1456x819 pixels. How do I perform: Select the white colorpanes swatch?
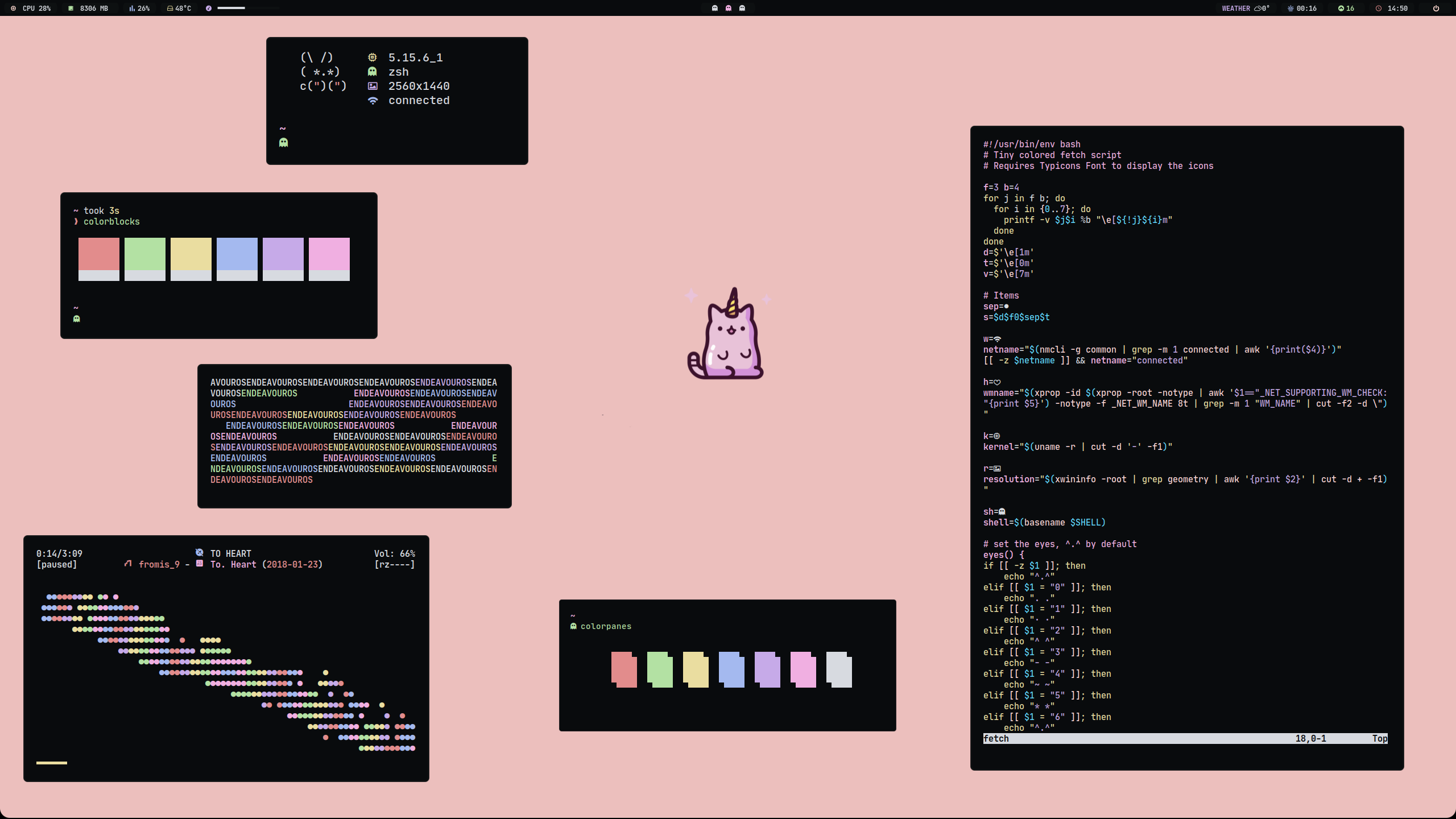click(839, 669)
